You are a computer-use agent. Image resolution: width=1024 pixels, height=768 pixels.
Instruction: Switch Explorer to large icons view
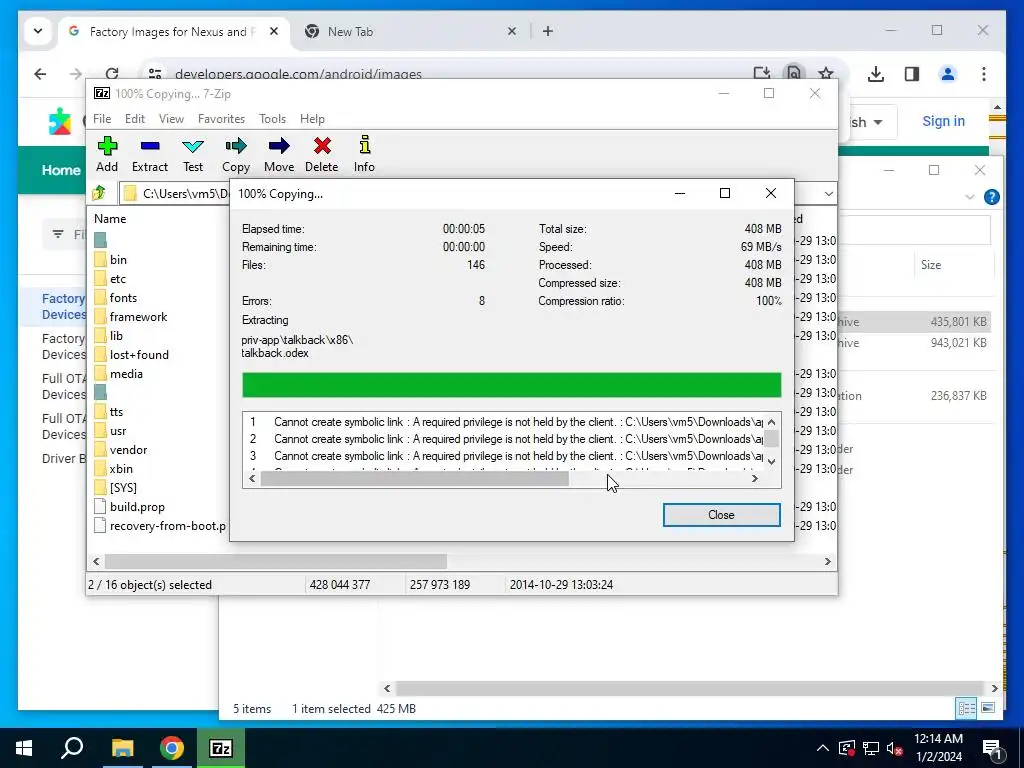pyautogui.click(x=988, y=708)
